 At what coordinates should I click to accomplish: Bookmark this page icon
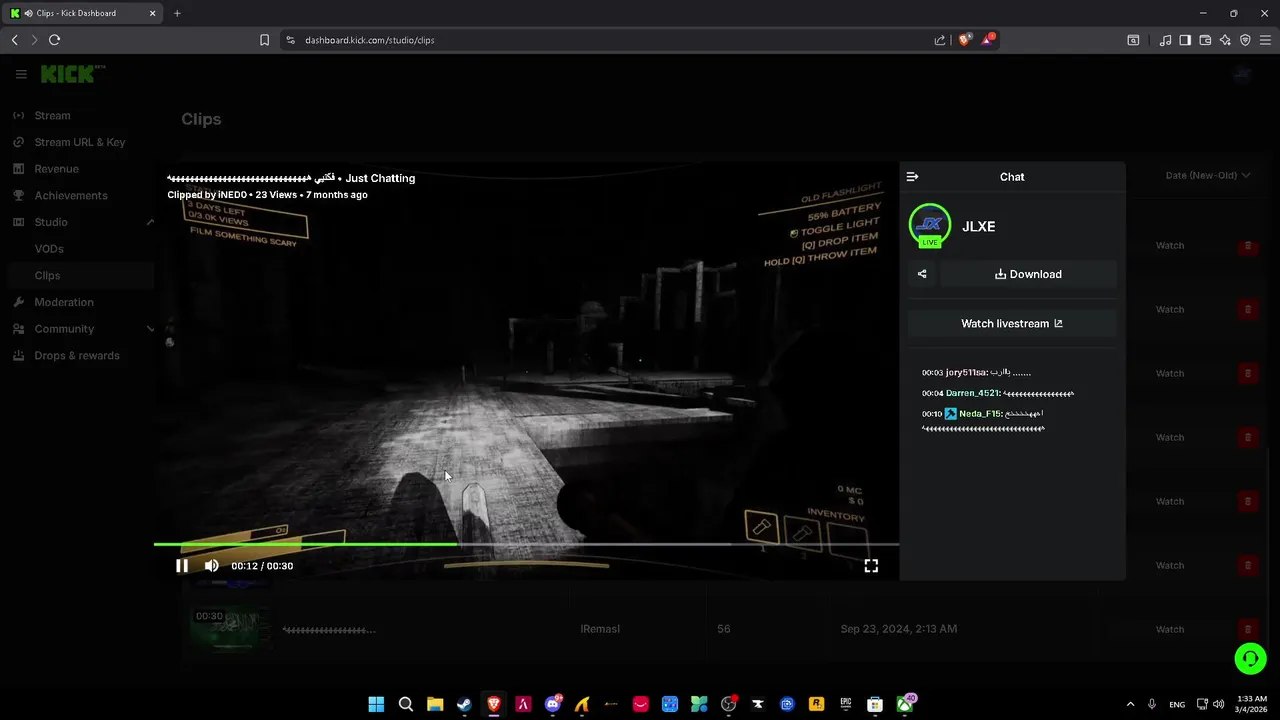pyautogui.click(x=264, y=40)
